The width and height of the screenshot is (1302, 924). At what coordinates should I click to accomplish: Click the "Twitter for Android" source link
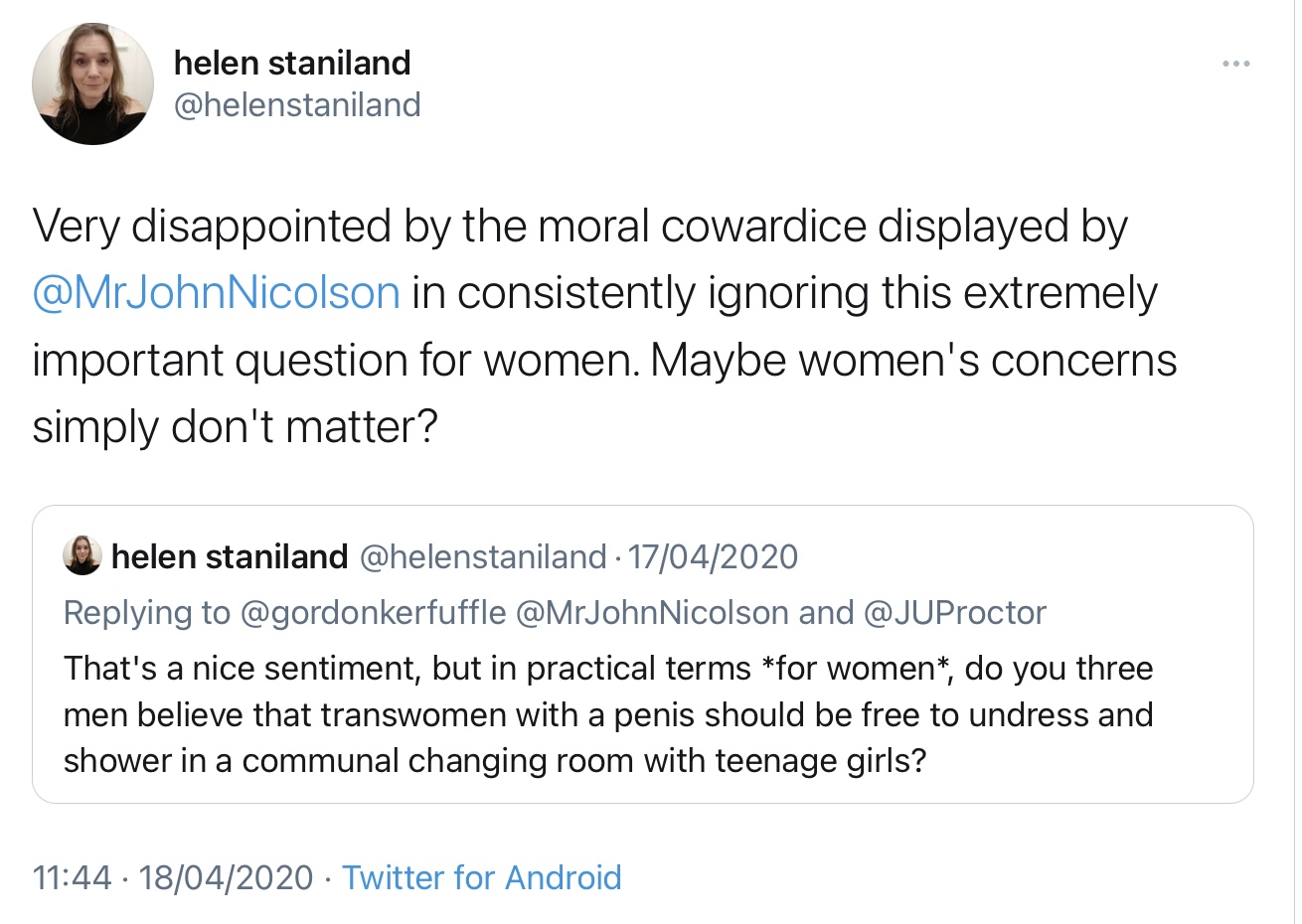pos(481,877)
